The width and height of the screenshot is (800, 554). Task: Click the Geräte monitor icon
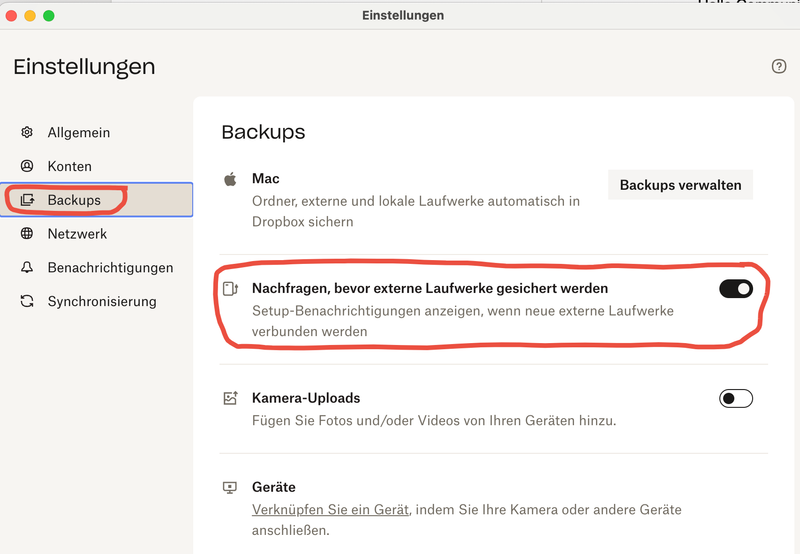tap(230, 488)
